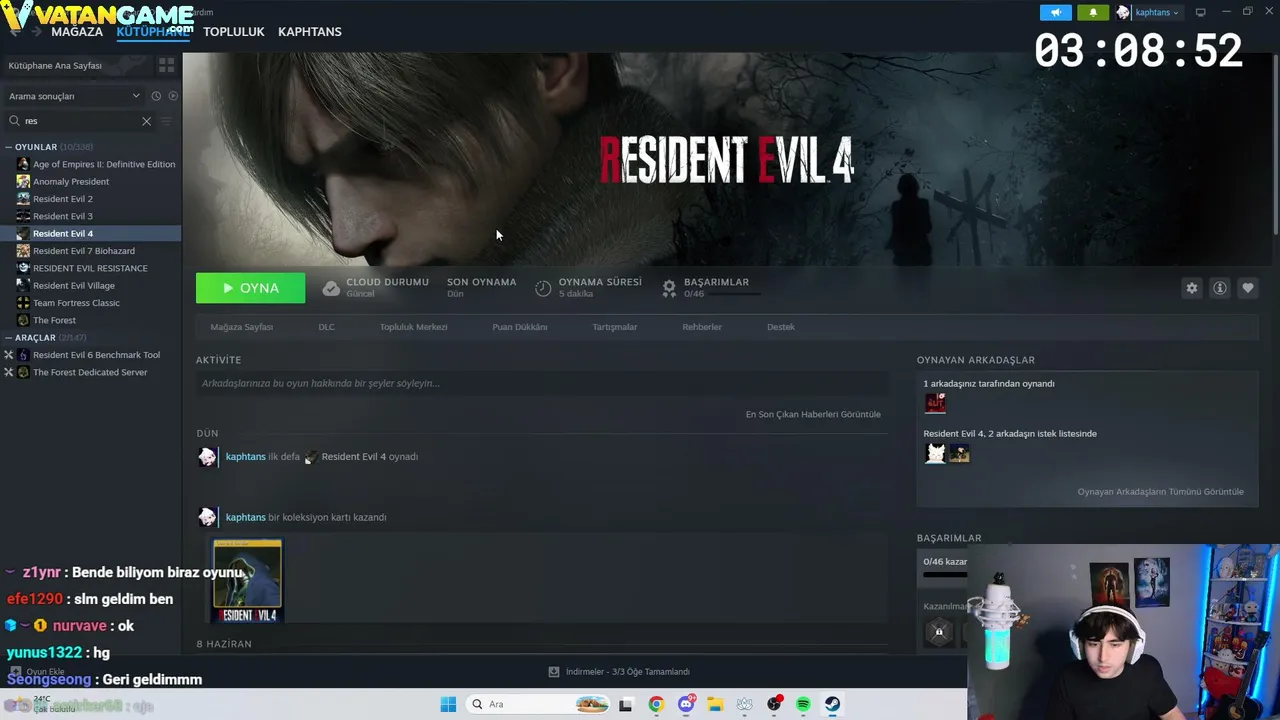Screen dimensions: 1280x720
Task: Open the green notifications bell
Action: pos(1093,12)
